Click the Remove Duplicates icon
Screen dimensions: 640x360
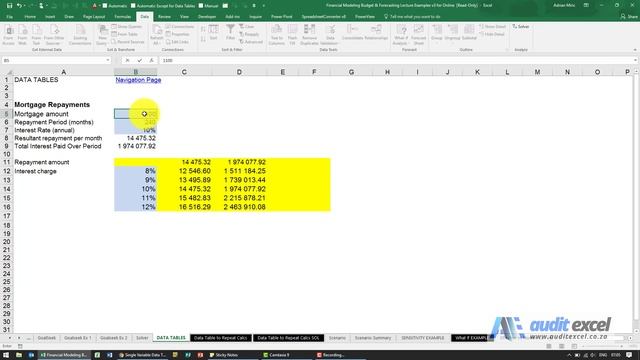point(309,35)
